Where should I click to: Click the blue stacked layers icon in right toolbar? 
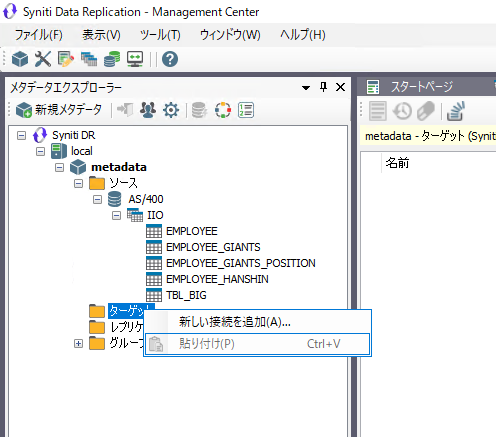[x=455, y=111]
